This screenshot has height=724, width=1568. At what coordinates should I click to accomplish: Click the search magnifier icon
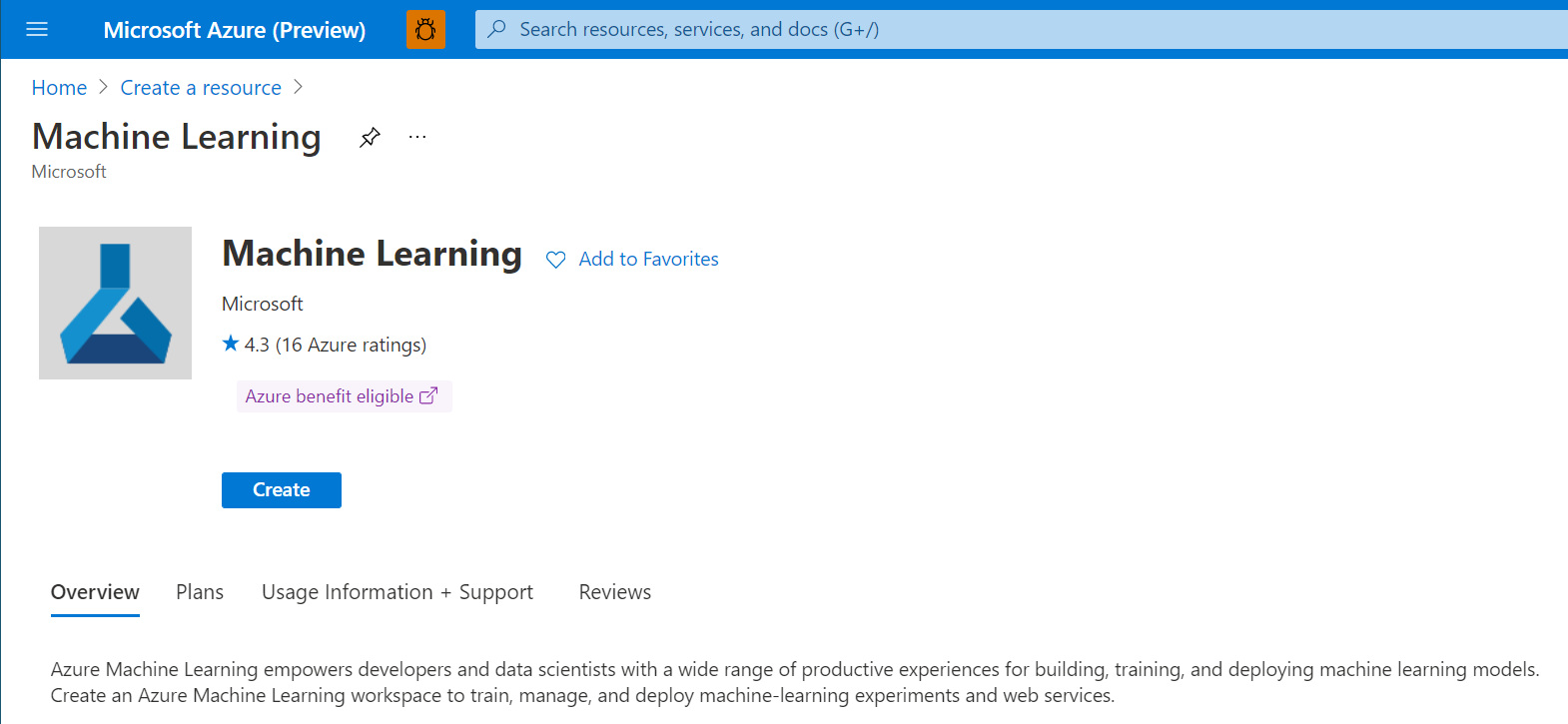click(x=496, y=29)
